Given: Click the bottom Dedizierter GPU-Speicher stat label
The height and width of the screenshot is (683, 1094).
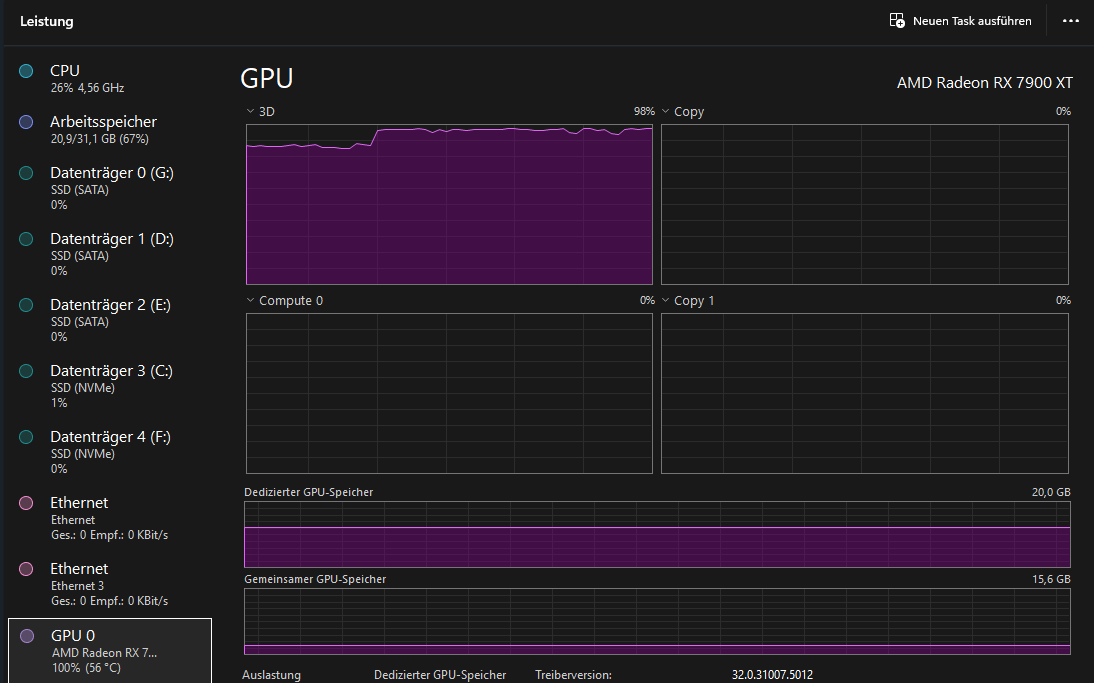Looking at the screenshot, I should pos(440,675).
